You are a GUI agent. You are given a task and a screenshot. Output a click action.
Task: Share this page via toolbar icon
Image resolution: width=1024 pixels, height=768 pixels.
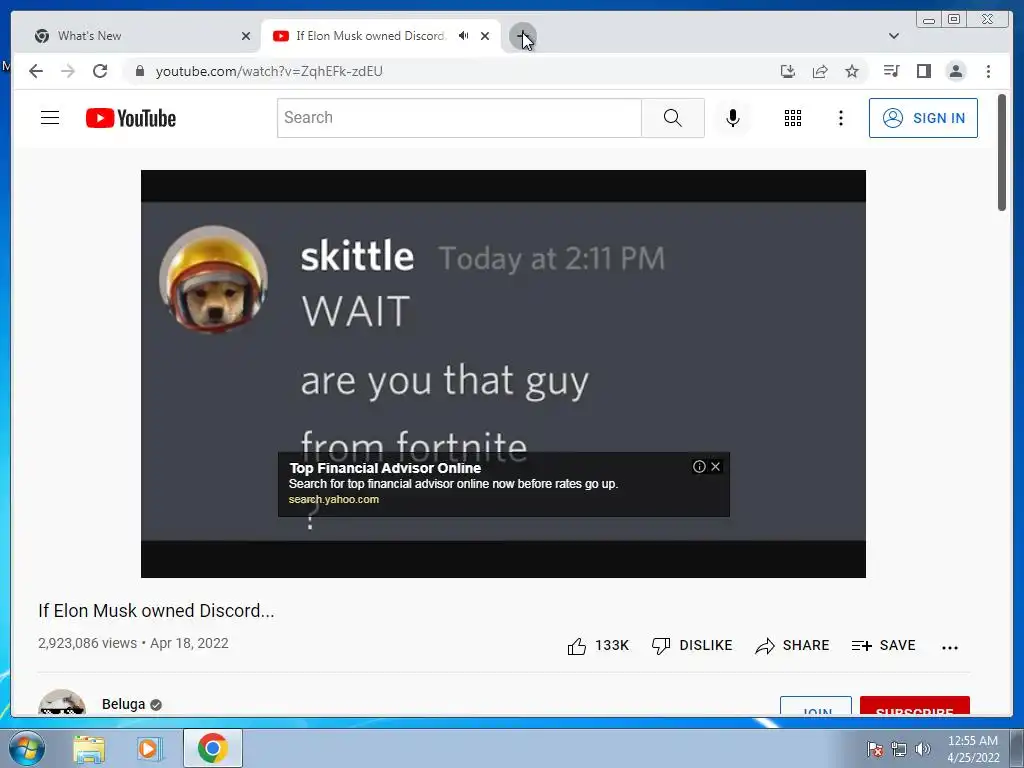pos(820,71)
